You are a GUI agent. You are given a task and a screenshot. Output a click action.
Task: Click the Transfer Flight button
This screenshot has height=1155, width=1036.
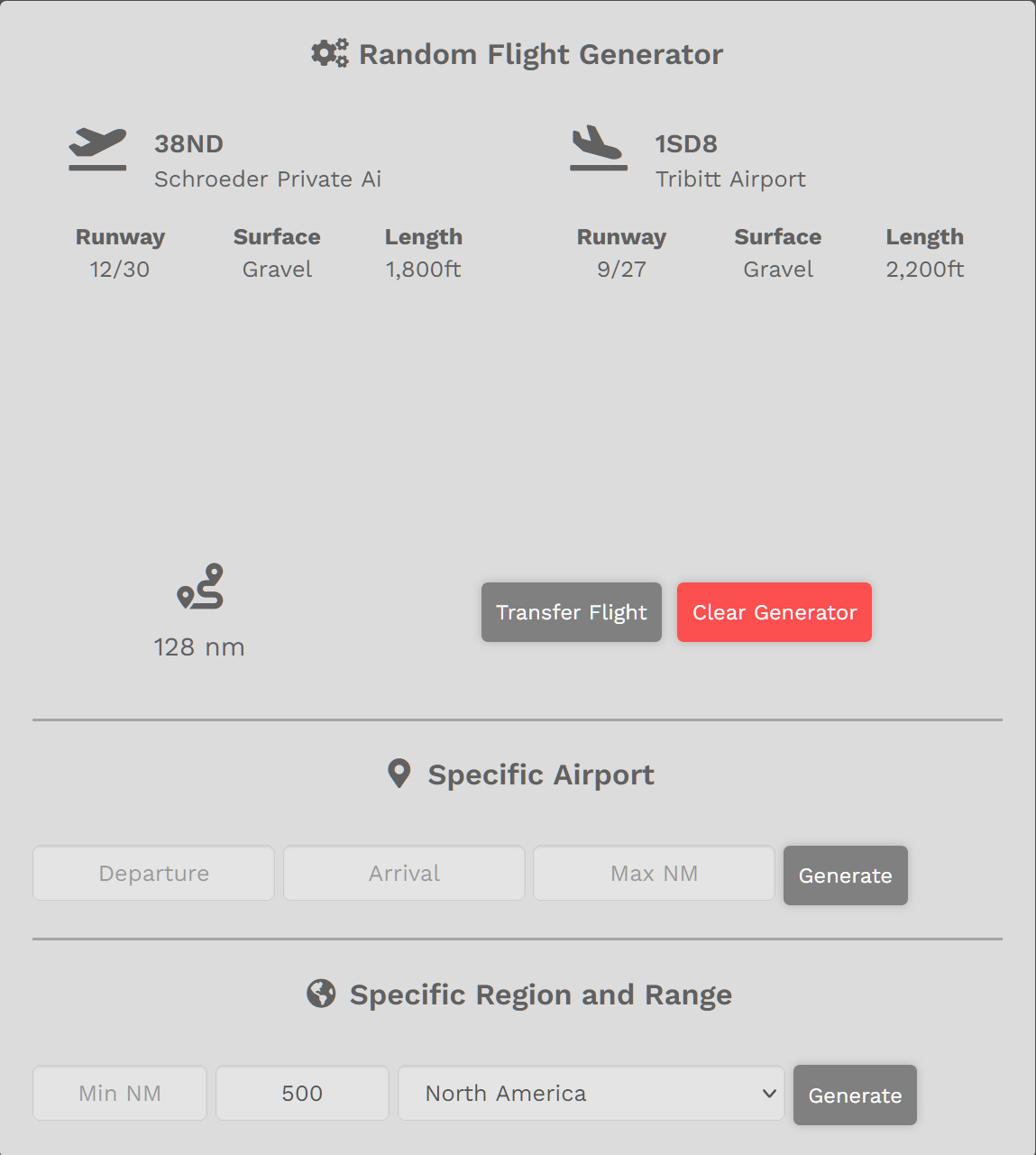pyautogui.click(x=572, y=612)
